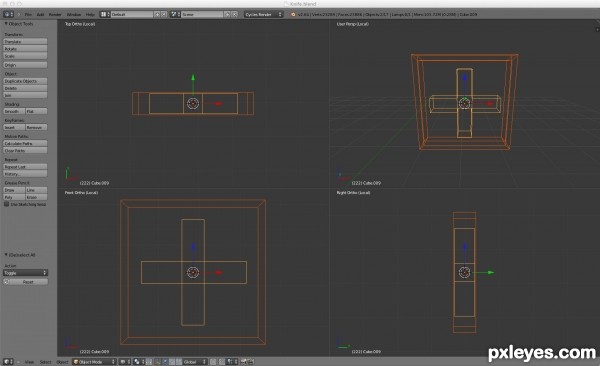Click the Reset button in operator panel

click(x=25, y=282)
